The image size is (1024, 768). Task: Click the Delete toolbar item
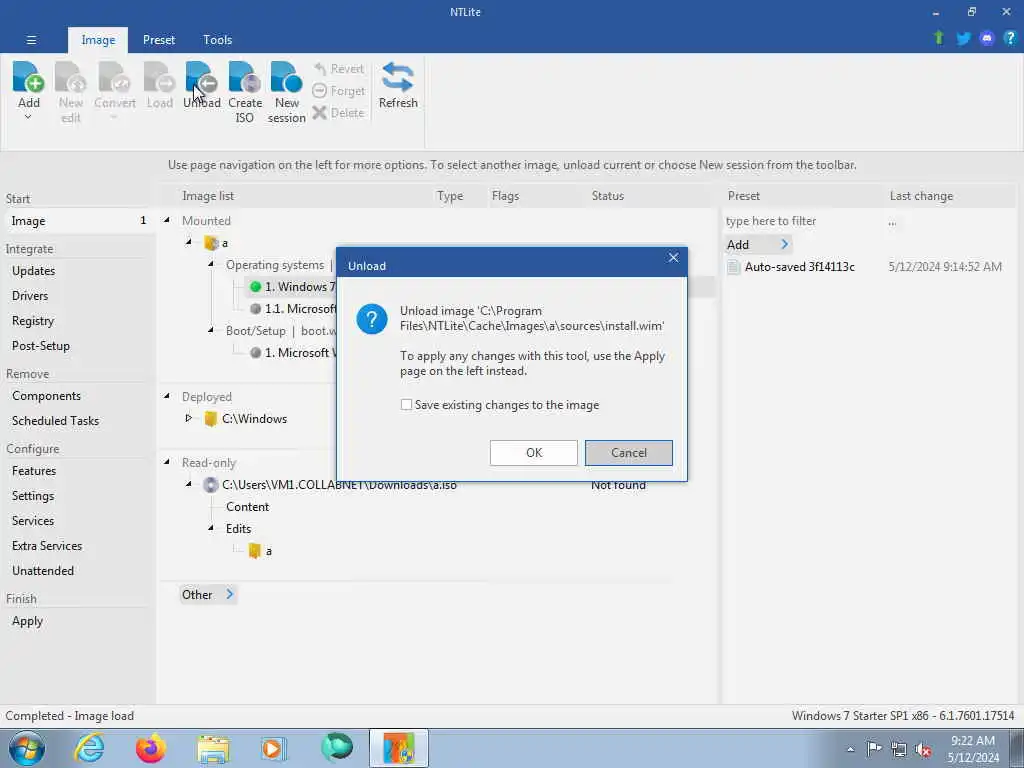coord(338,112)
